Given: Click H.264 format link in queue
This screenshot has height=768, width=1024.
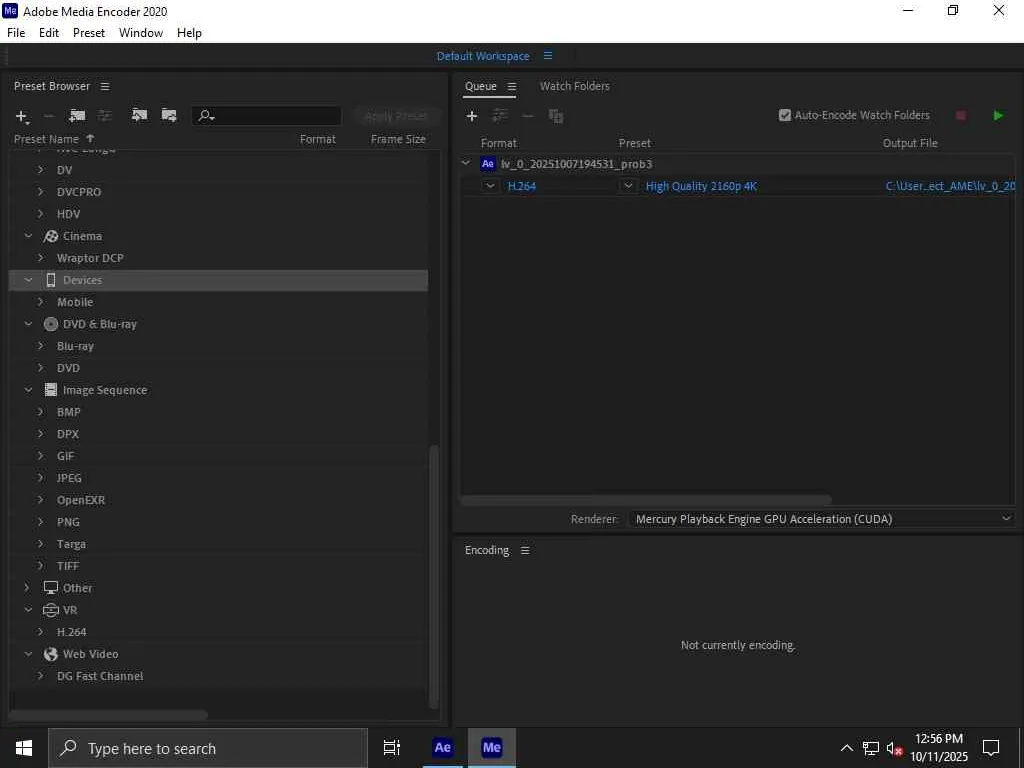Looking at the screenshot, I should 522,186.
